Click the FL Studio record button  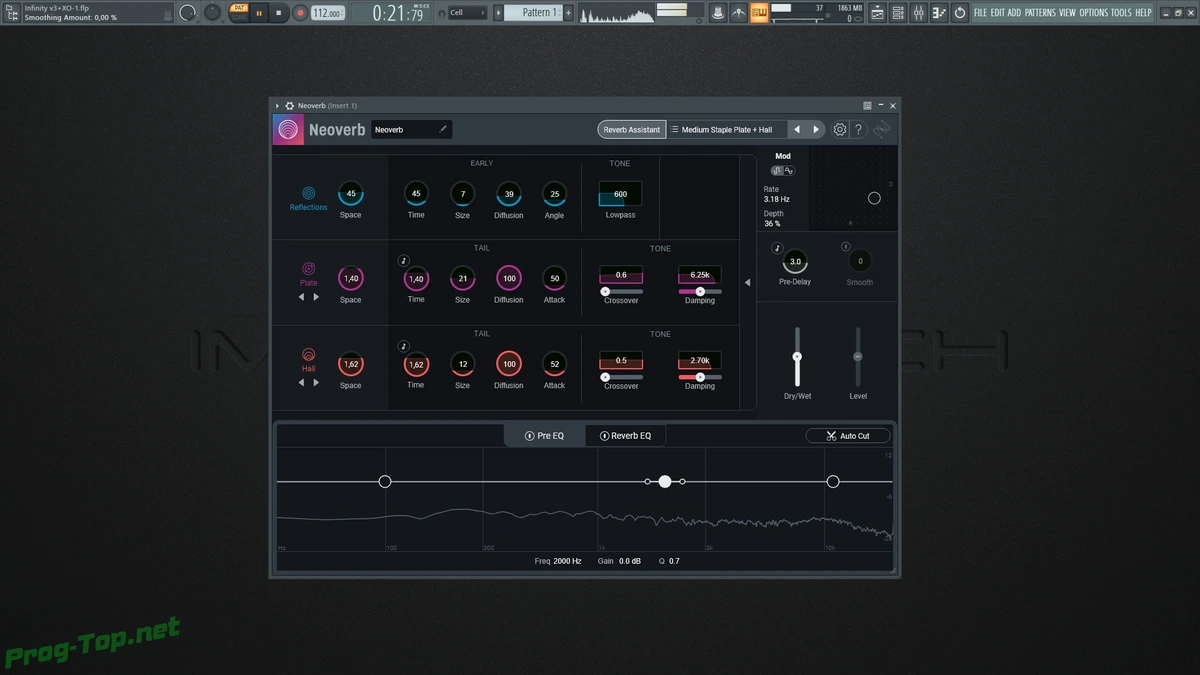pyautogui.click(x=300, y=13)
